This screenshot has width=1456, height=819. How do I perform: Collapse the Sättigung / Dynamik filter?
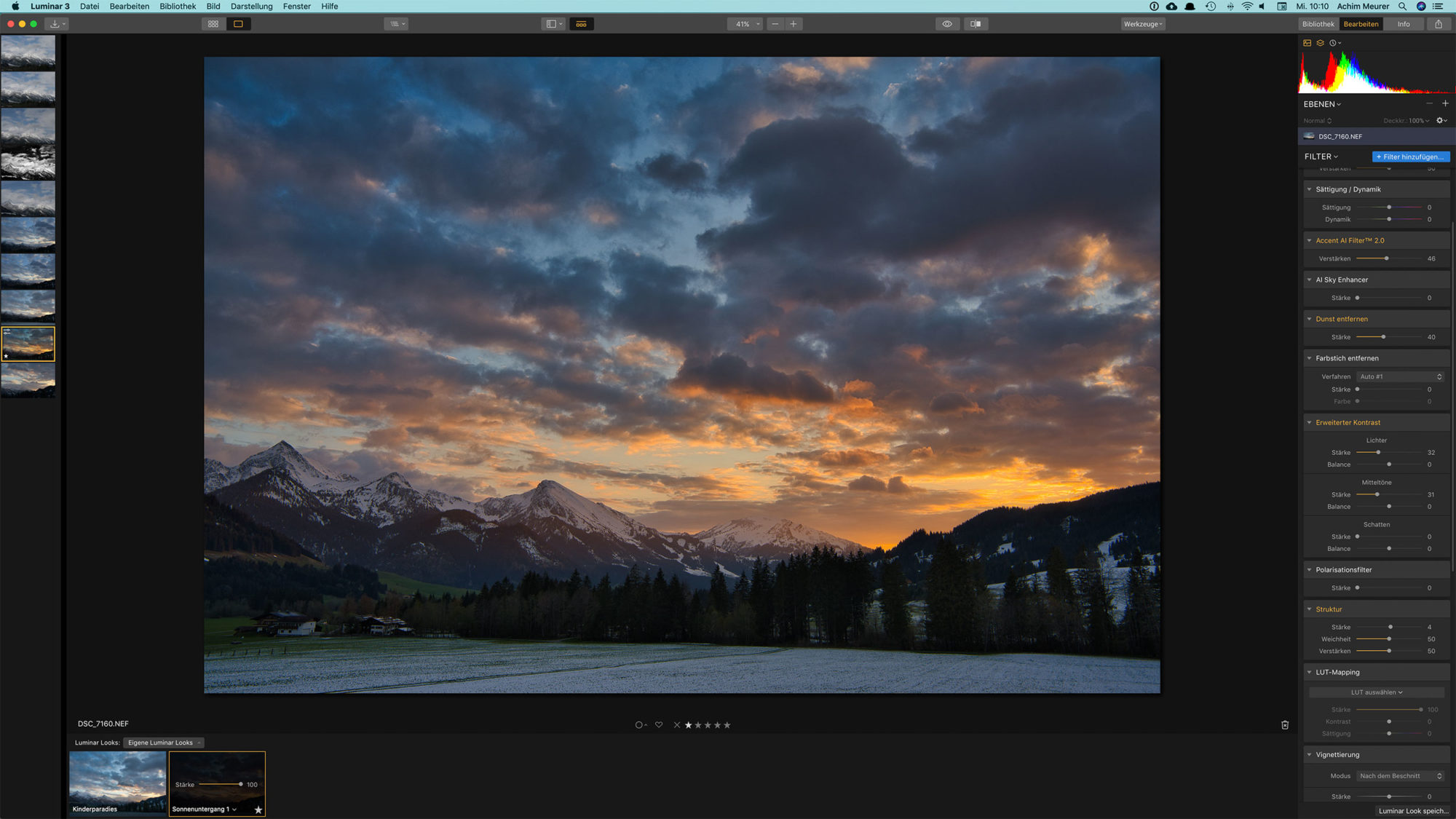coord(1309,189)
